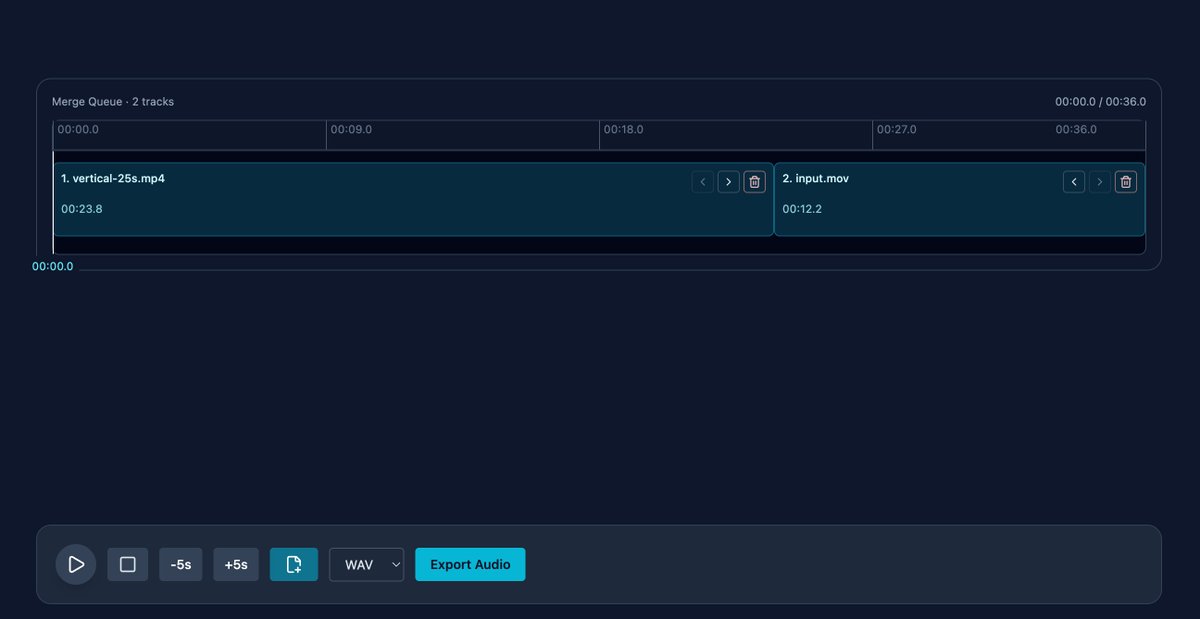This screenshot has height=619, width=1200.
Task: Click the Merge Queue · 2 tracks label
Action: [113, 102]
